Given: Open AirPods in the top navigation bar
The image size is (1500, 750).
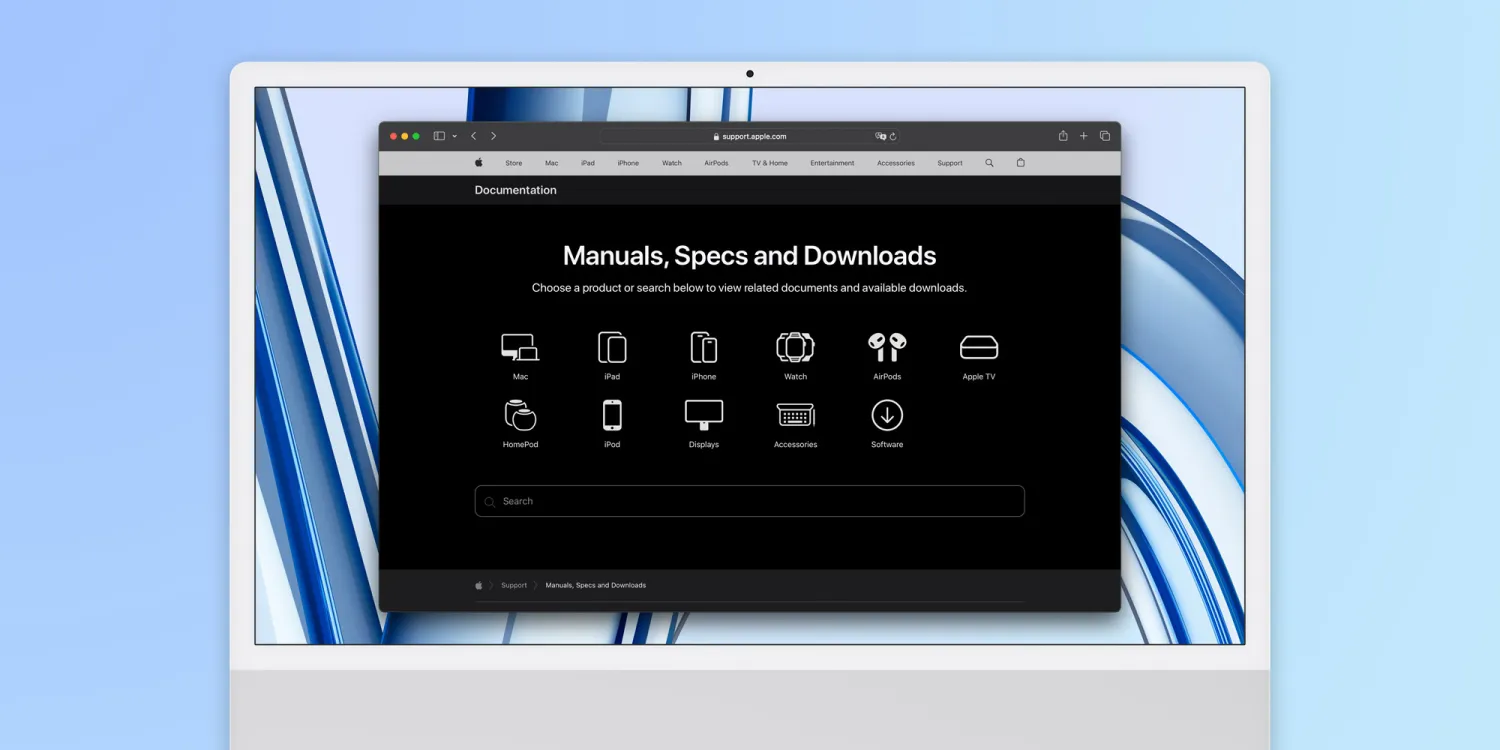Looking at the screenshot, I should pyautogui.click(x=716, y=163).
